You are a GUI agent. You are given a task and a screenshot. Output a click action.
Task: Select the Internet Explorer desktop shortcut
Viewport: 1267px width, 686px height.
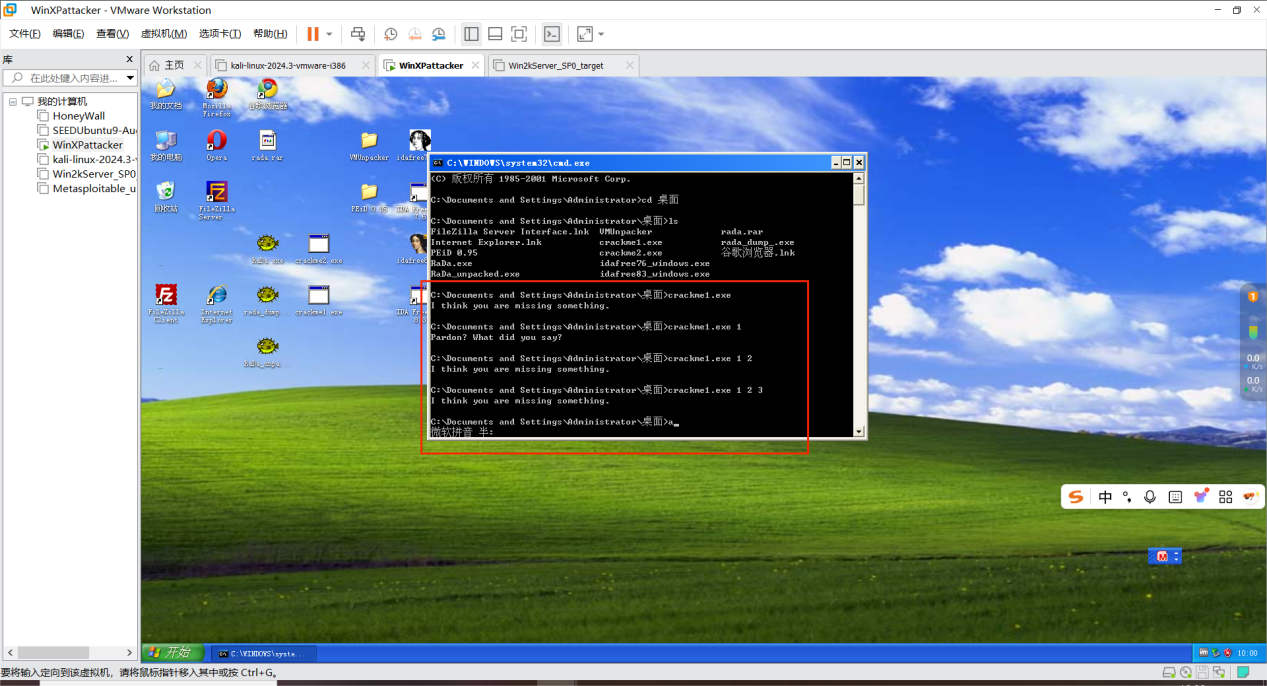click(216, 303)
